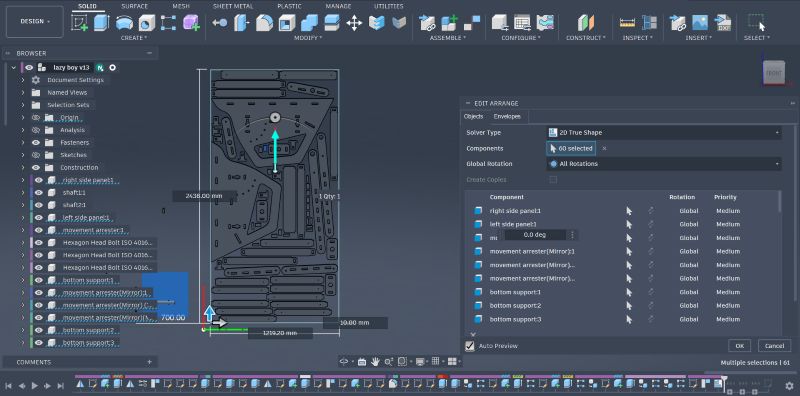Image resolution: width=800 pixels, height=396 pixels.
Task: Click the 60 selected components button
Action: pos(571,148)
